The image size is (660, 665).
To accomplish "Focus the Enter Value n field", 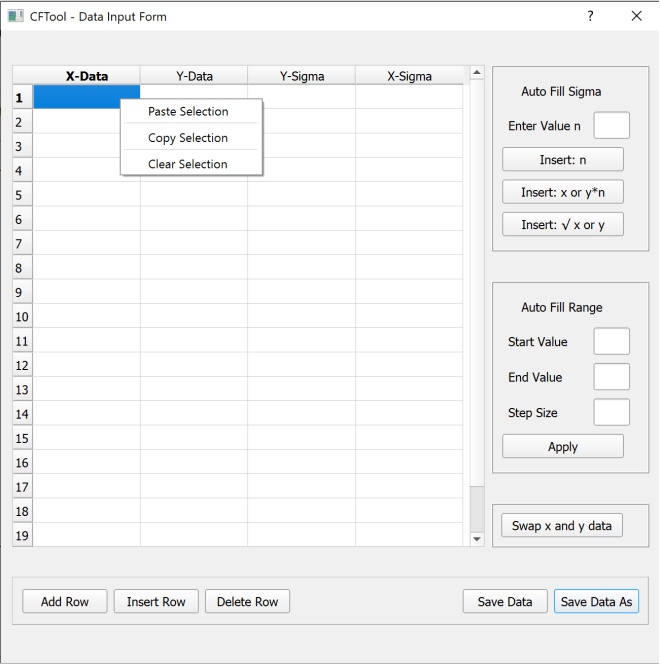I will click(611, 126).
